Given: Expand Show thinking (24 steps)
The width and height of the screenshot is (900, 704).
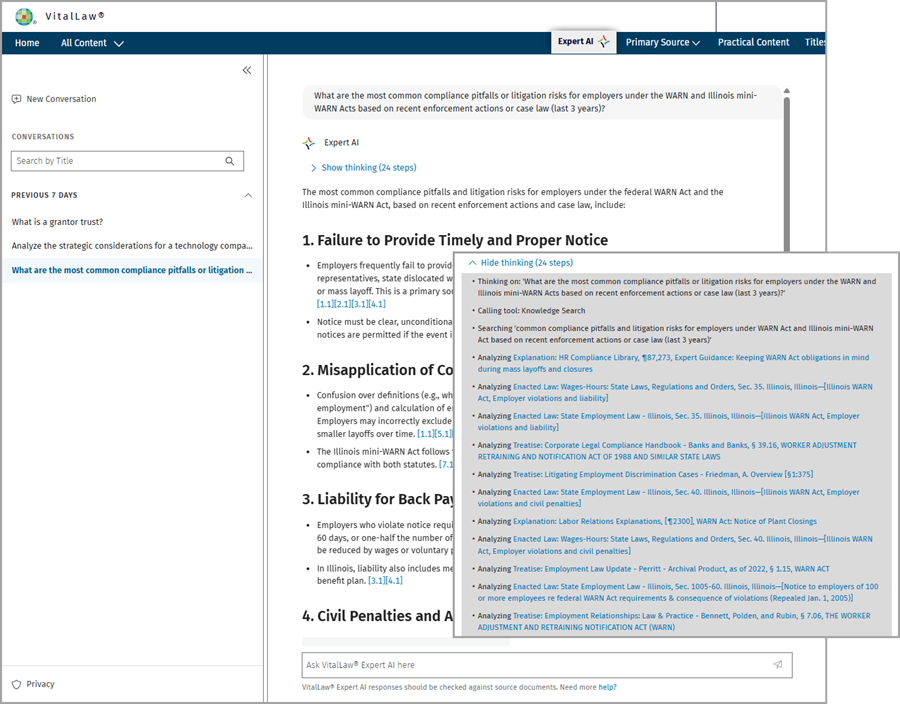Looking at the screenshot, I should 363,168.
